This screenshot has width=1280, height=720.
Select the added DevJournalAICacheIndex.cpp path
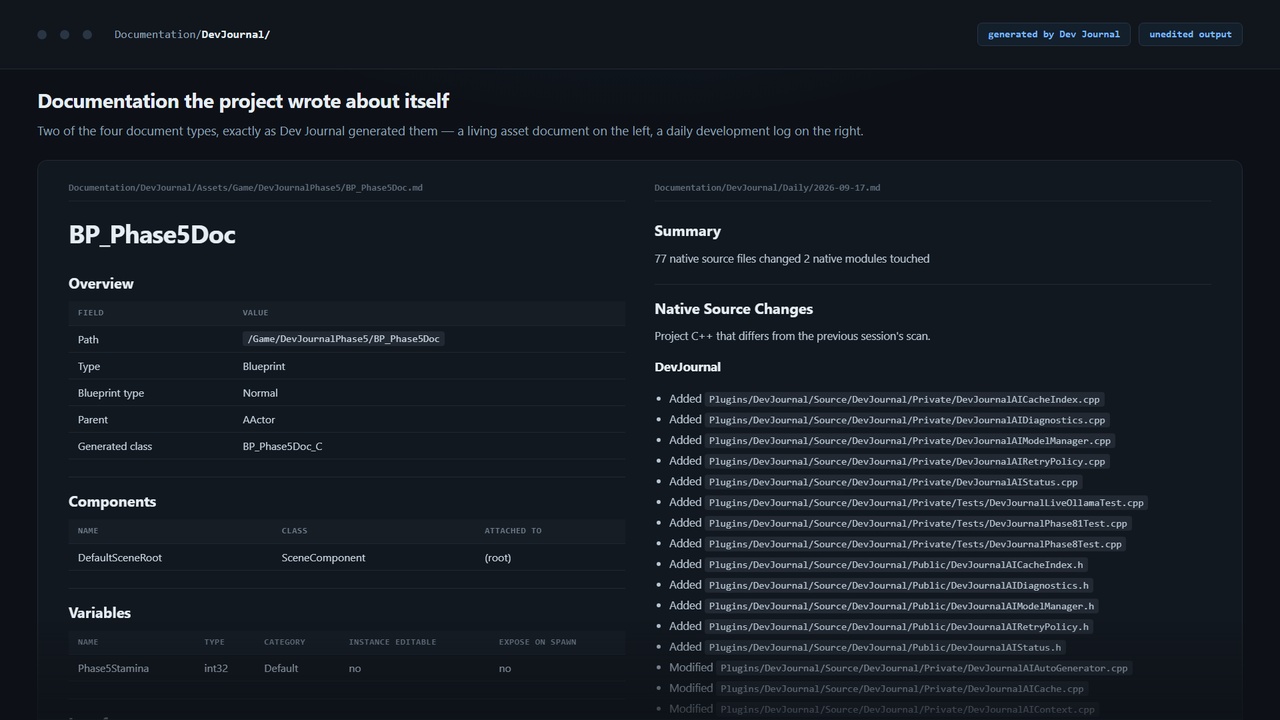pos(904,400)
